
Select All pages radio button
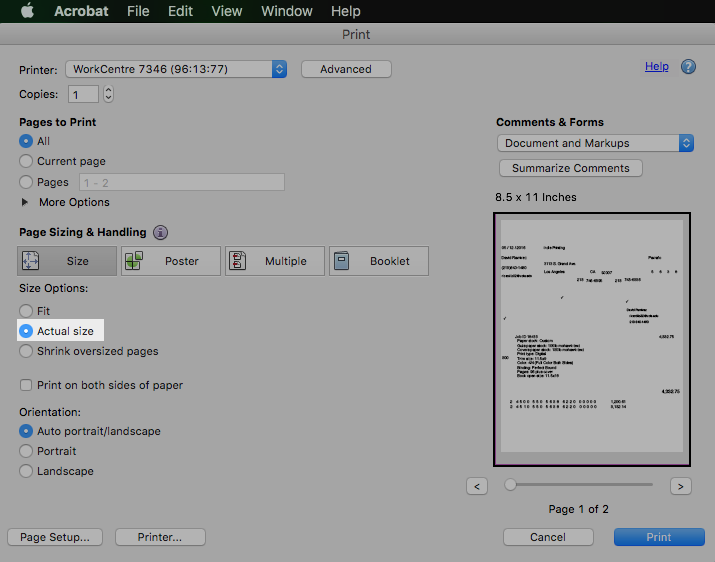click(x=26, y=141)
